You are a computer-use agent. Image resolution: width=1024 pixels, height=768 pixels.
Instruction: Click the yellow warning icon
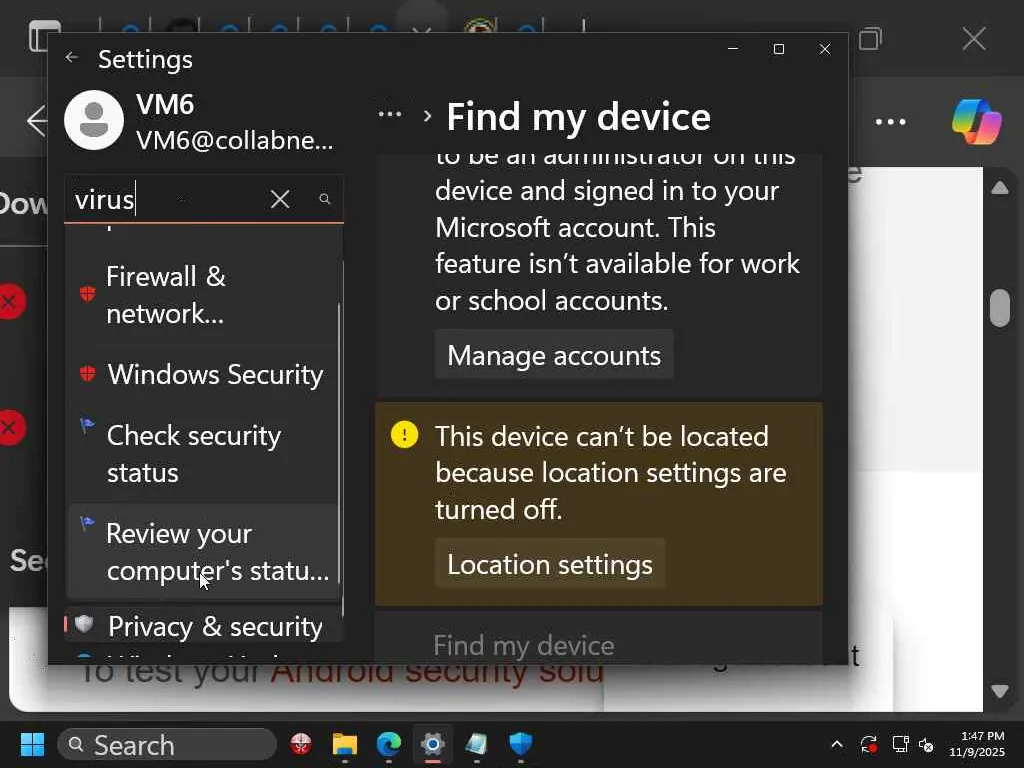click(404, 434)
